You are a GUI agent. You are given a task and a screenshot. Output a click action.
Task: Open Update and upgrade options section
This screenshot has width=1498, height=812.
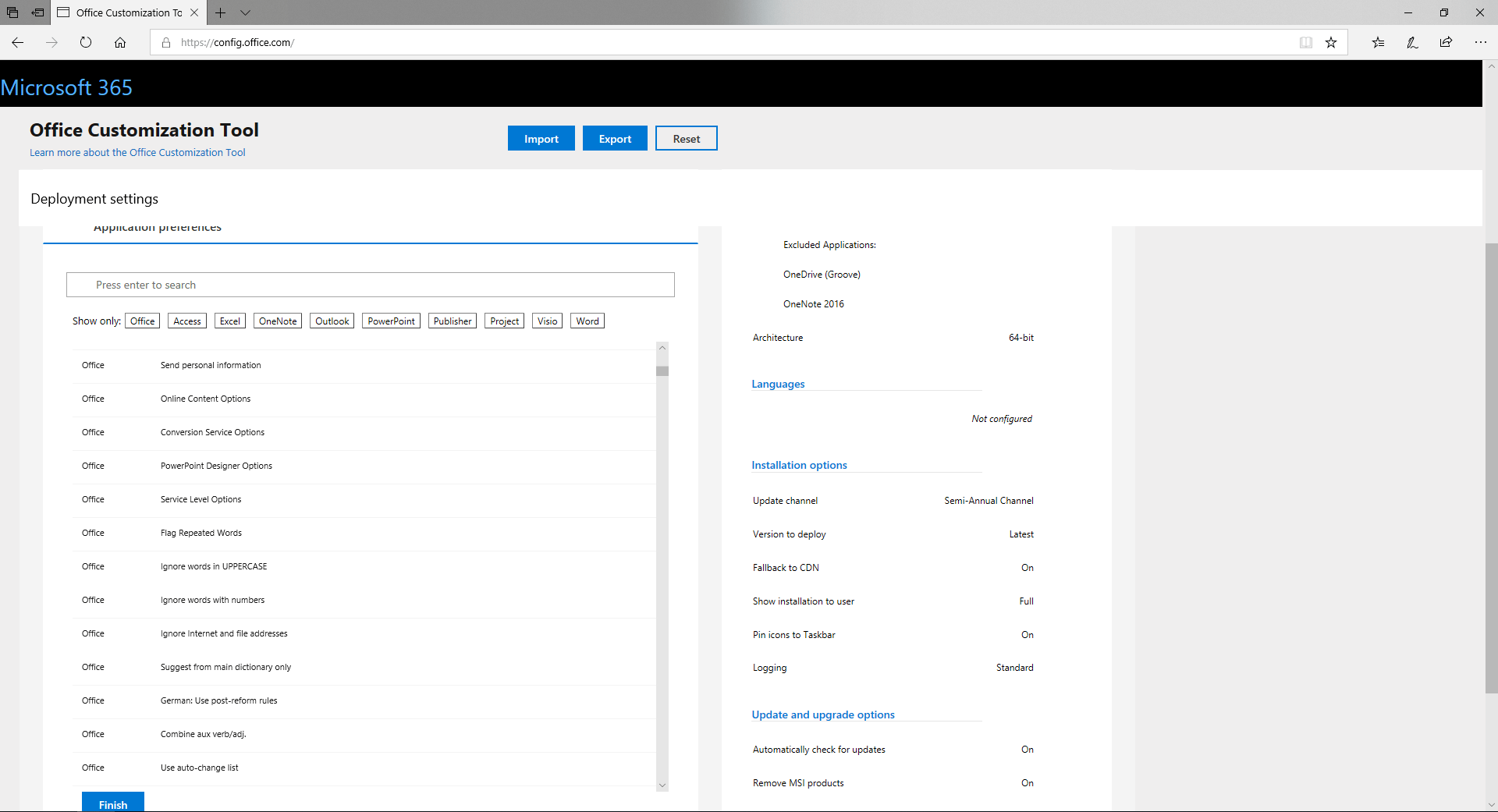[823, 714]
